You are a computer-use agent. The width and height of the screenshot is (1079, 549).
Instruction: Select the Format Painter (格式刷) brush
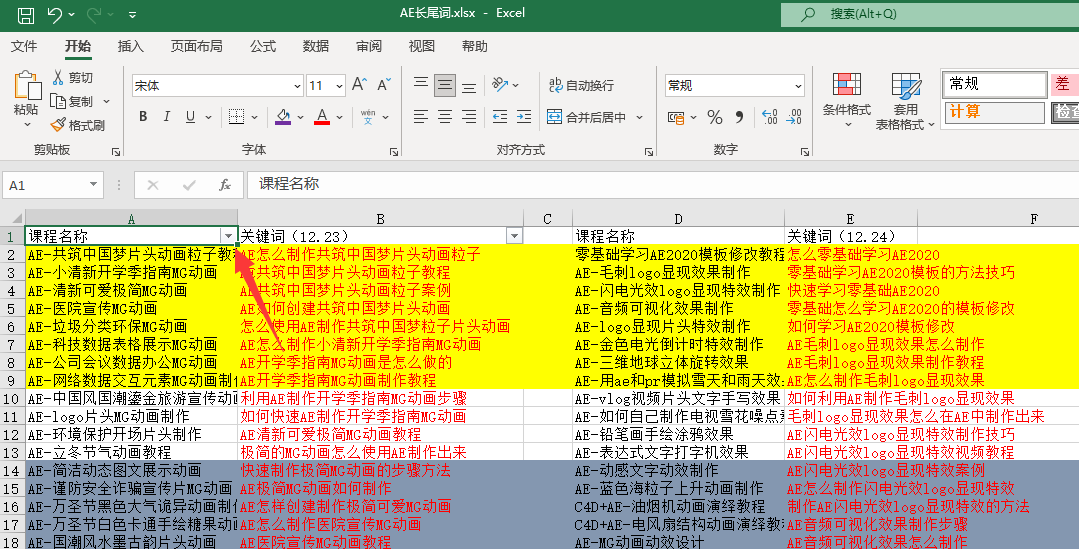pyautogui.click(x=58, y=125)
